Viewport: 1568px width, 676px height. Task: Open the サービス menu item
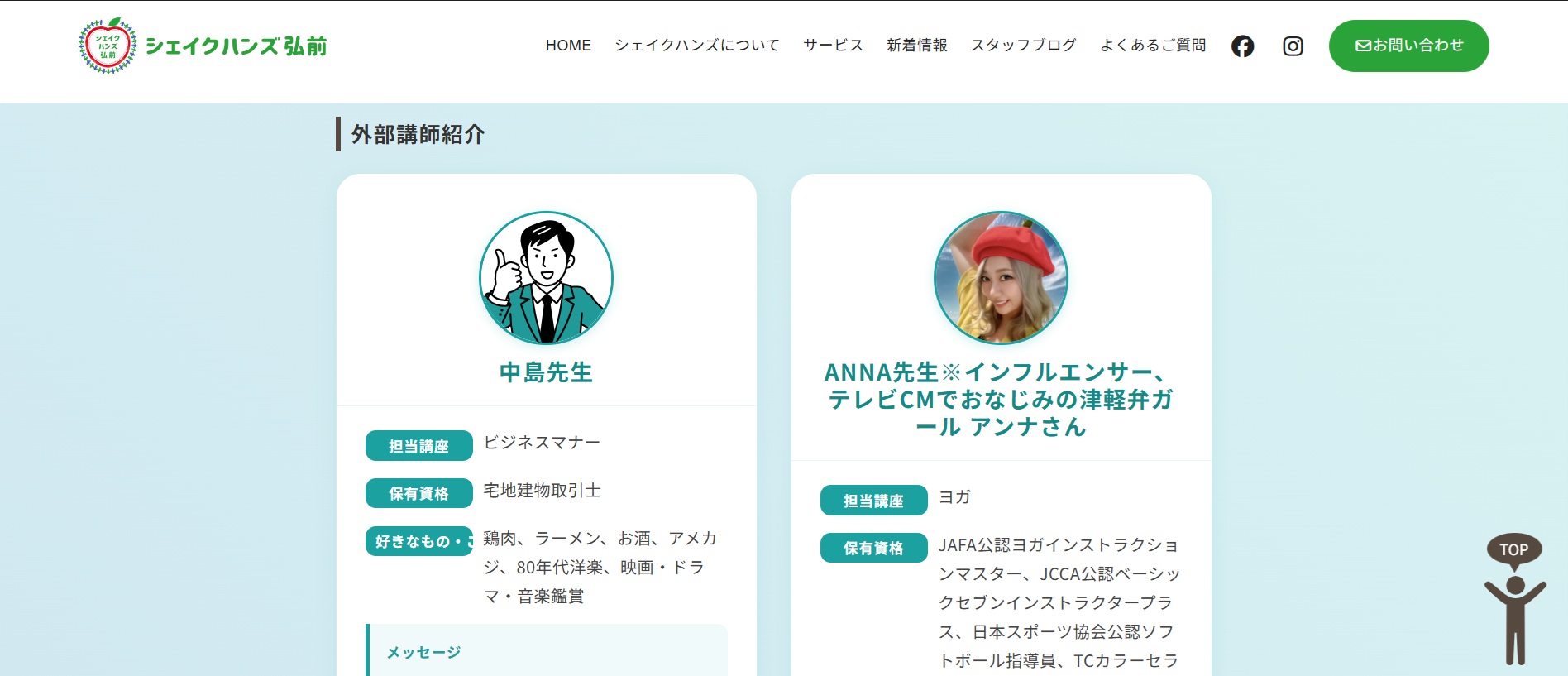[833, 46]
